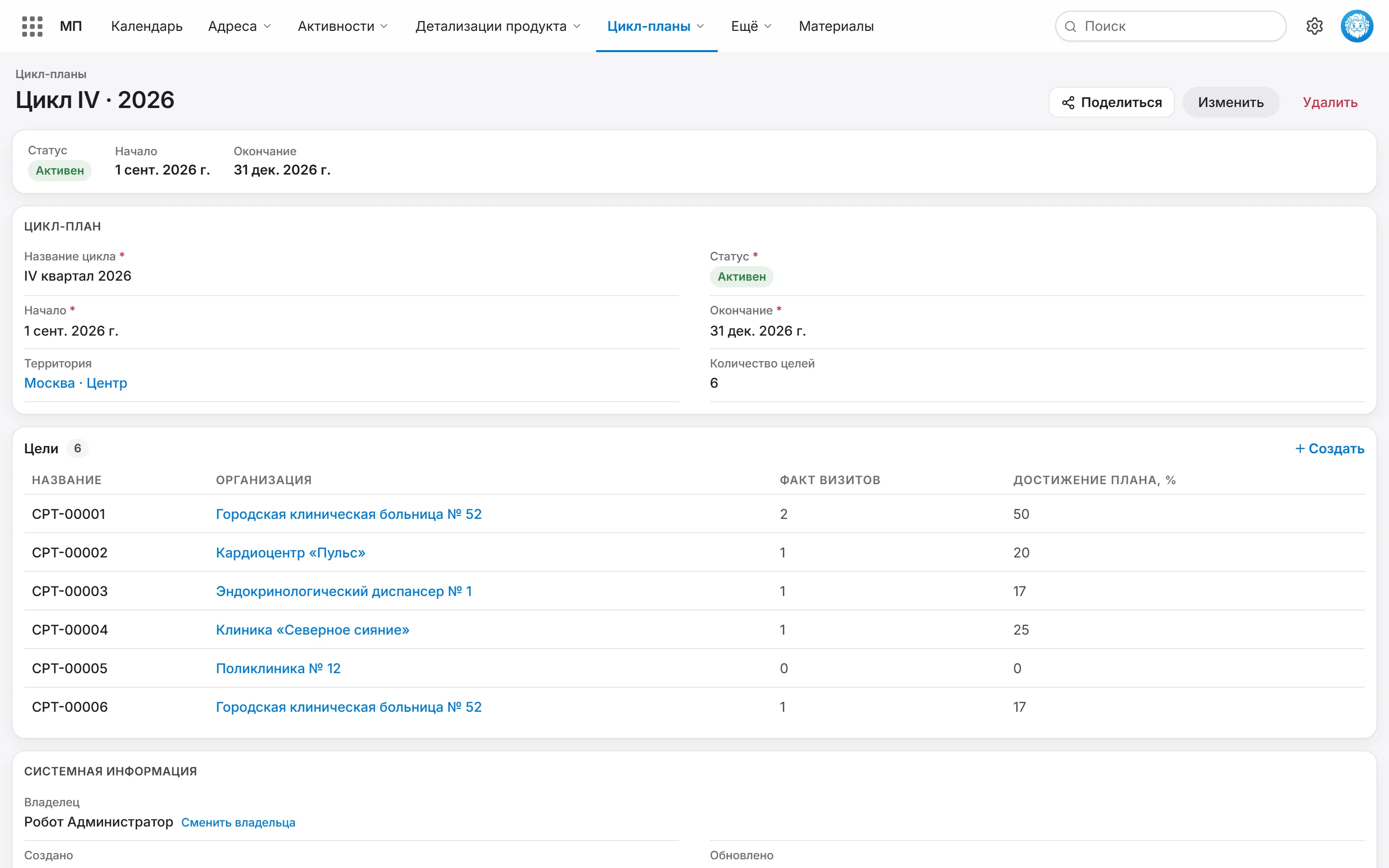1389x868 pixels.
Task: Select the CPT-00002 goal name
Action: [x=69, y=552]
